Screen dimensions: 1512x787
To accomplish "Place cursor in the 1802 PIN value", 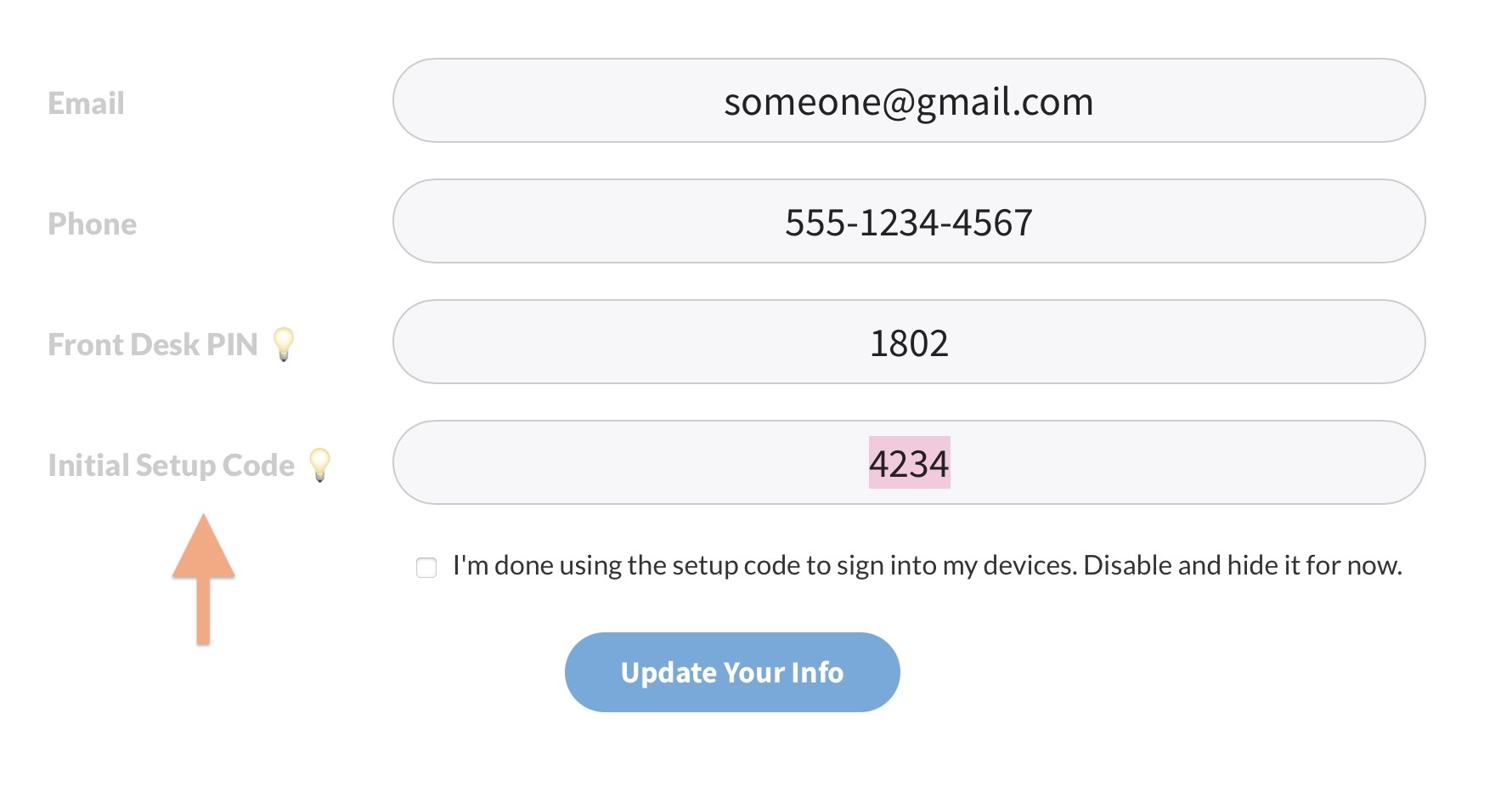I will pyautogui.click(x=909, y=343).
